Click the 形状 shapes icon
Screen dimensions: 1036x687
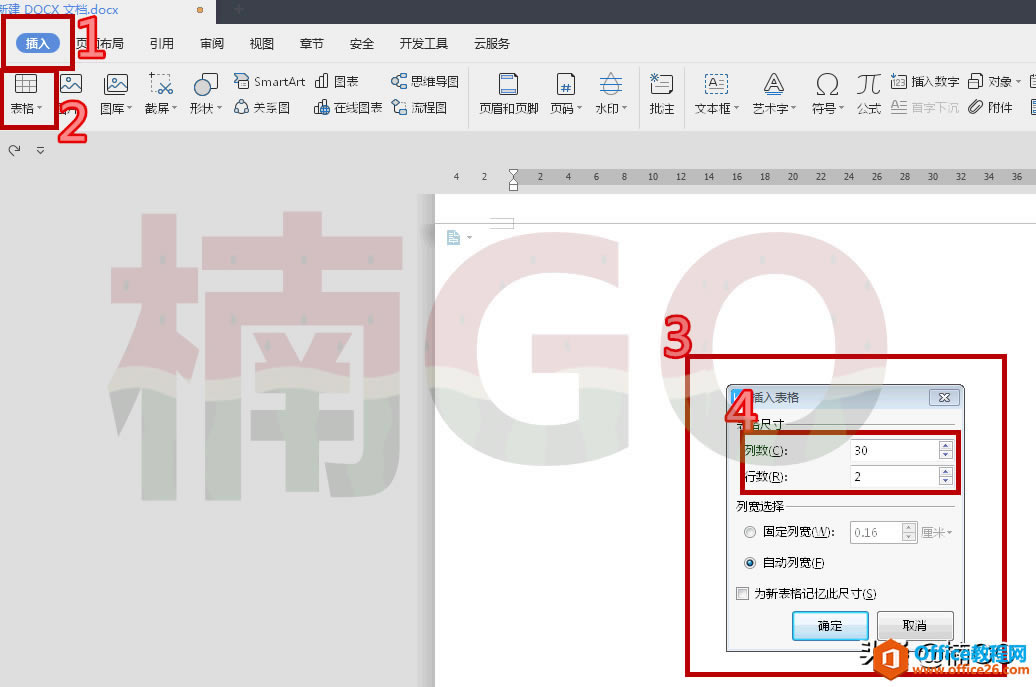click(x=205, y=85)
